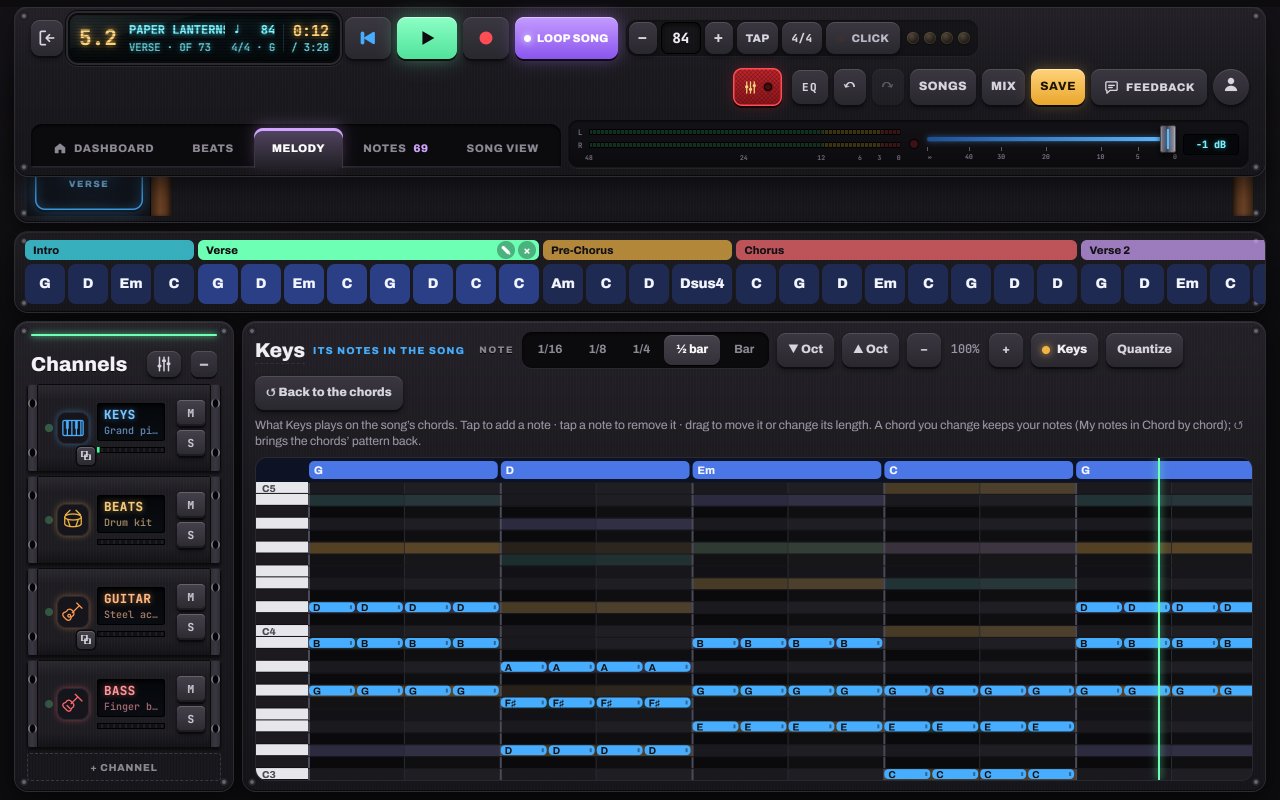Select the Bass channel instrument icon
The width and height of the screenshot is (1280, 800).
(x=73, y=704)
